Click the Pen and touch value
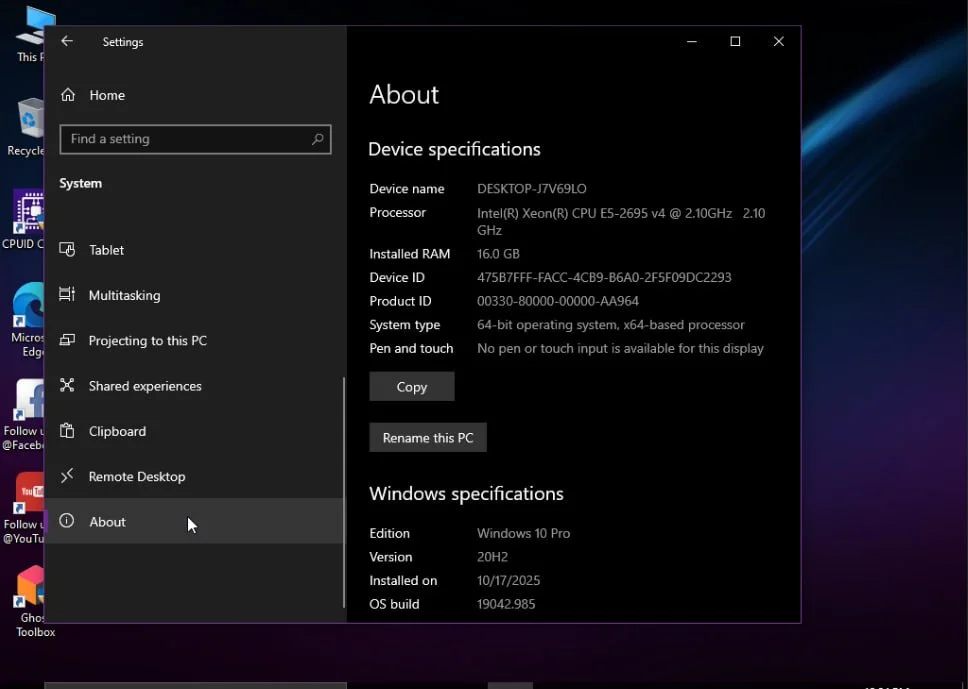Image resolution: width=968 pixels, height=689 pixels. pos(620,349)
